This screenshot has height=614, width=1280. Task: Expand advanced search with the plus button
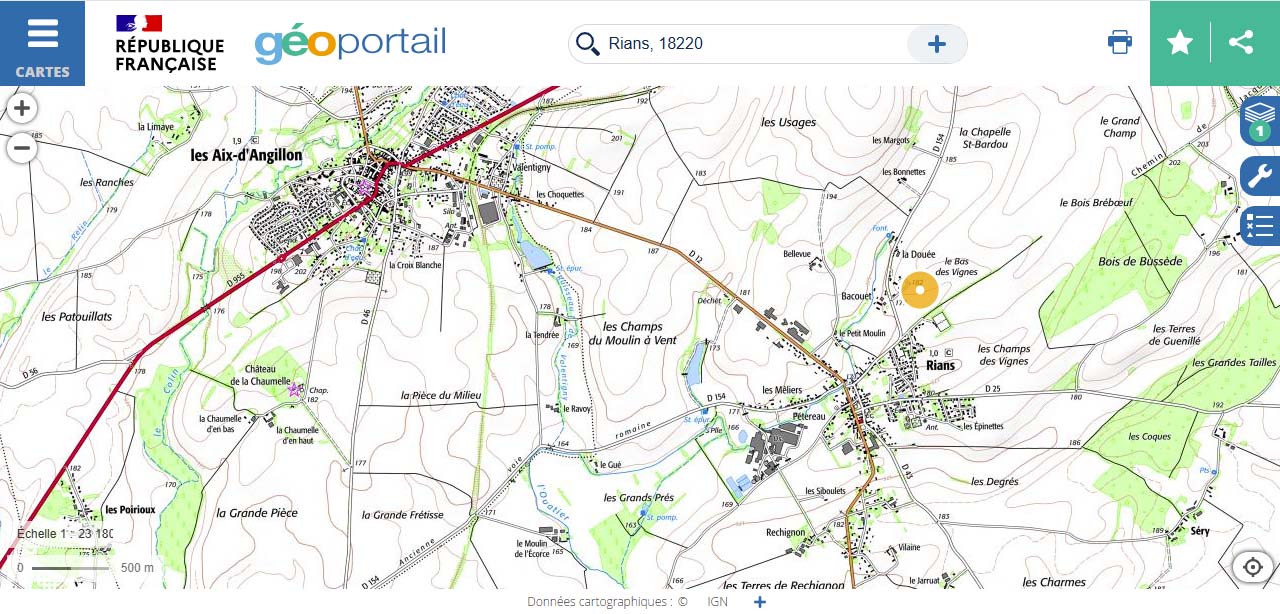[x=937, y=44]
